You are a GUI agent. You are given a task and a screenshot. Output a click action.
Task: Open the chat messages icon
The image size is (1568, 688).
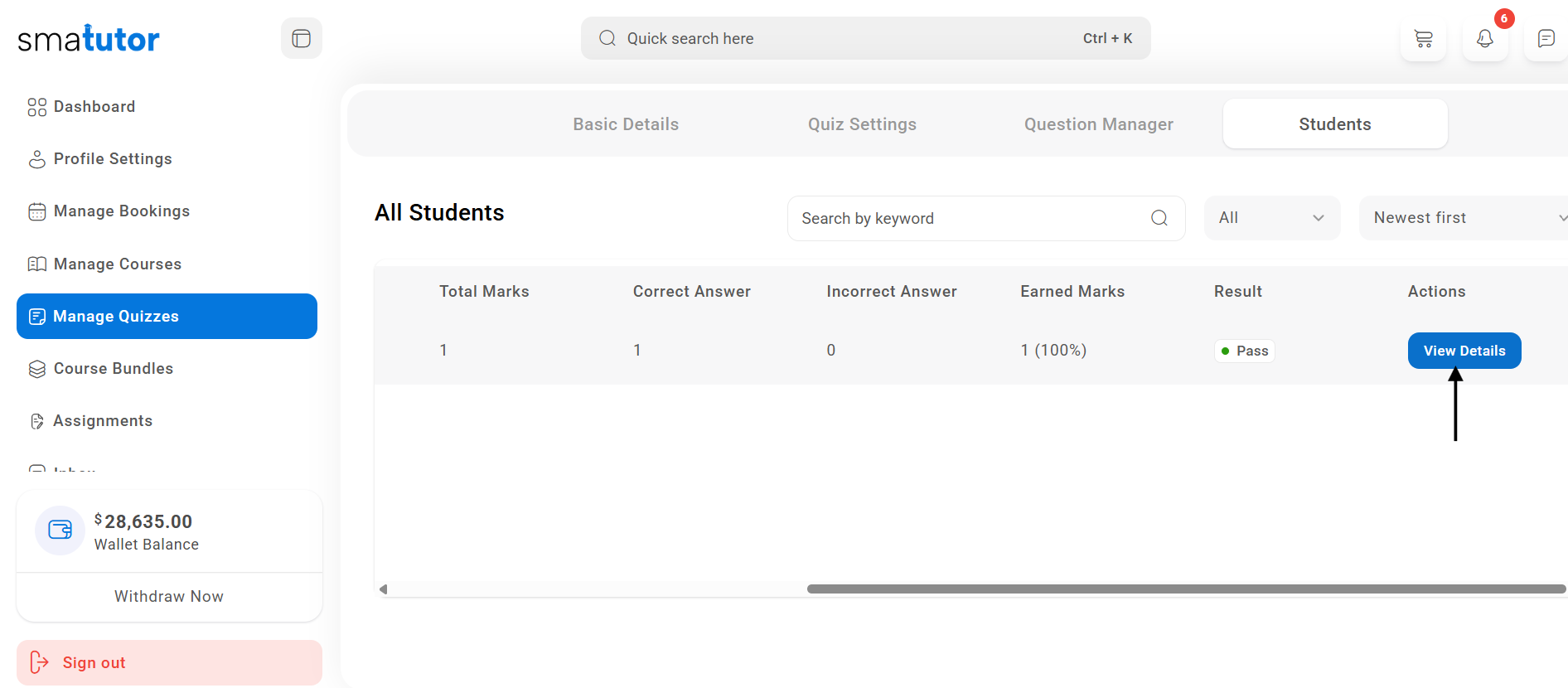click(1546, 39)
